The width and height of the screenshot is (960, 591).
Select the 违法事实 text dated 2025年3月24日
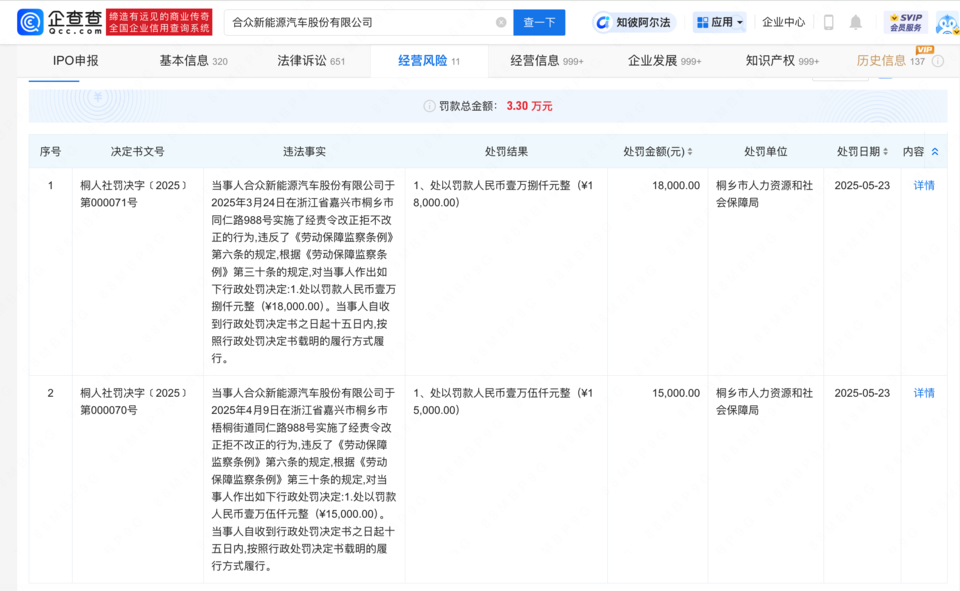pyautogui.click(x=304, y=271)
